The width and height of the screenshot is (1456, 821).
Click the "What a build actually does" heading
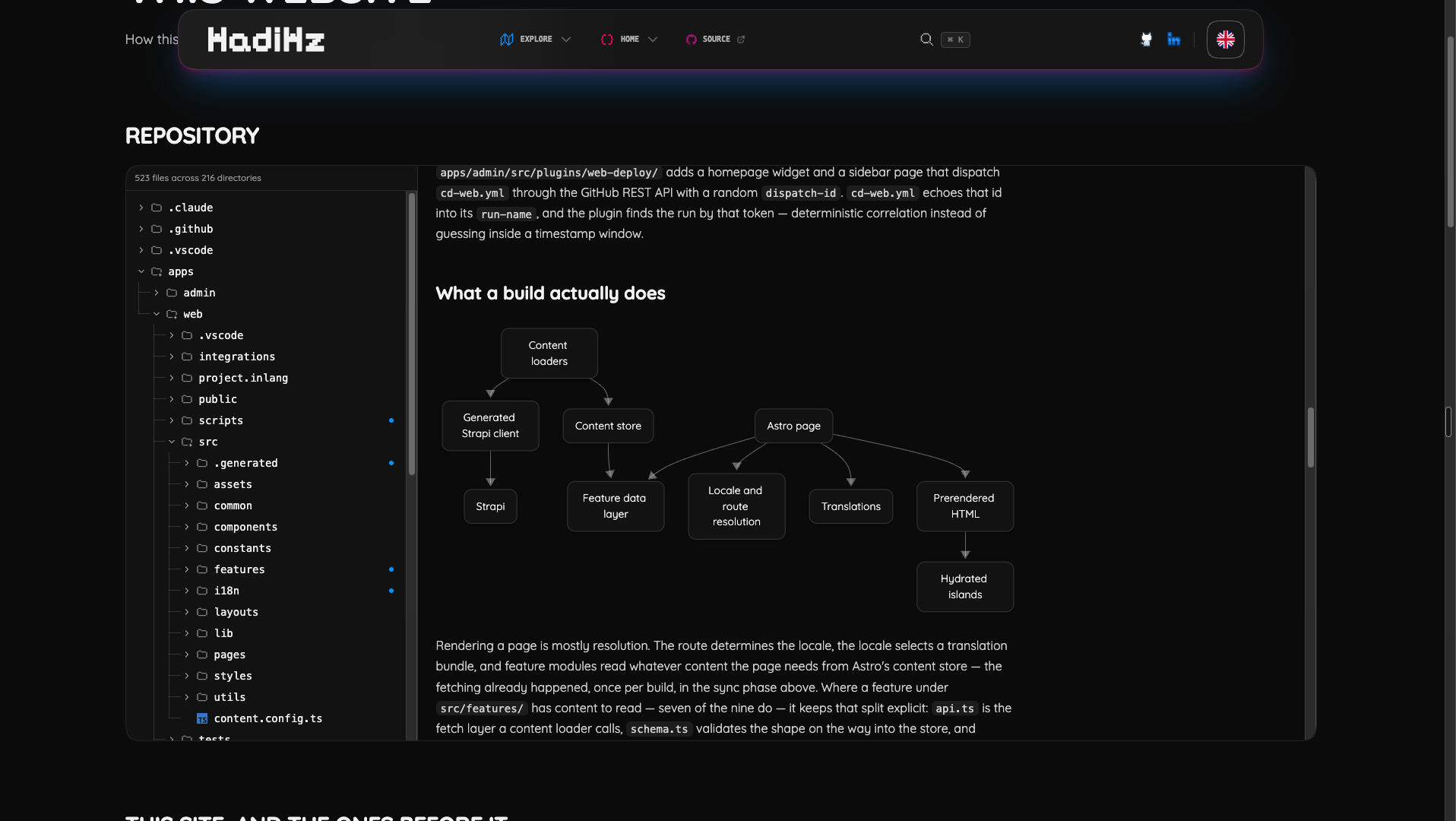tap(550, 293)
